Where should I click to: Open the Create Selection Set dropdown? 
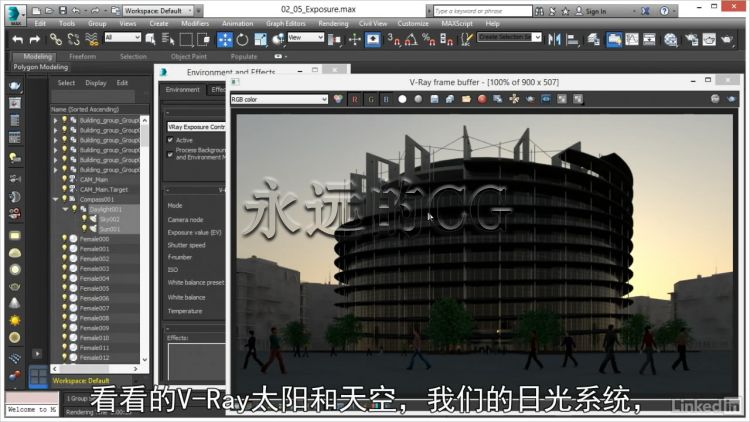point(509,37)
